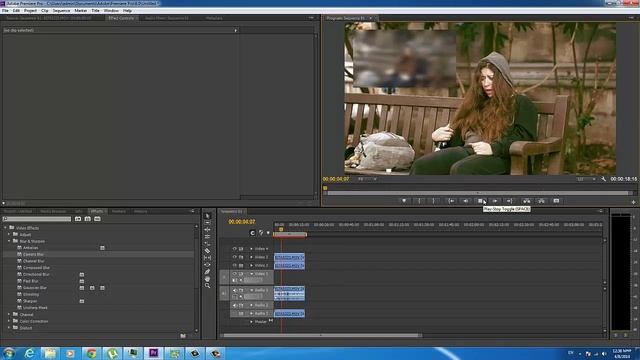
Task: Click the Accelerated Effects filter icon
Action: pos(78,219)
